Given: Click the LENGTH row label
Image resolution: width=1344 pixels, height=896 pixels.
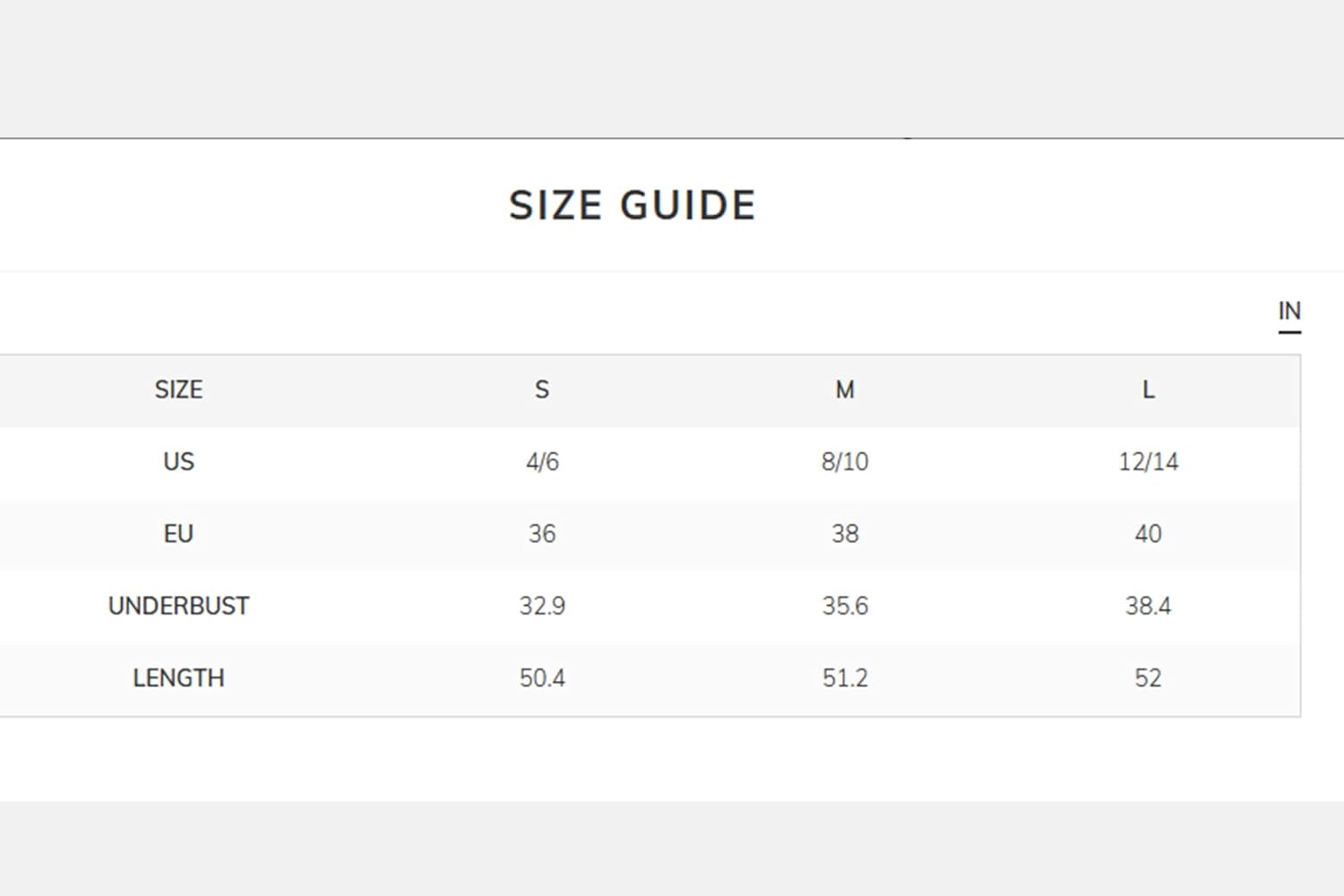Looking at the screenshot, I should 178,678.
